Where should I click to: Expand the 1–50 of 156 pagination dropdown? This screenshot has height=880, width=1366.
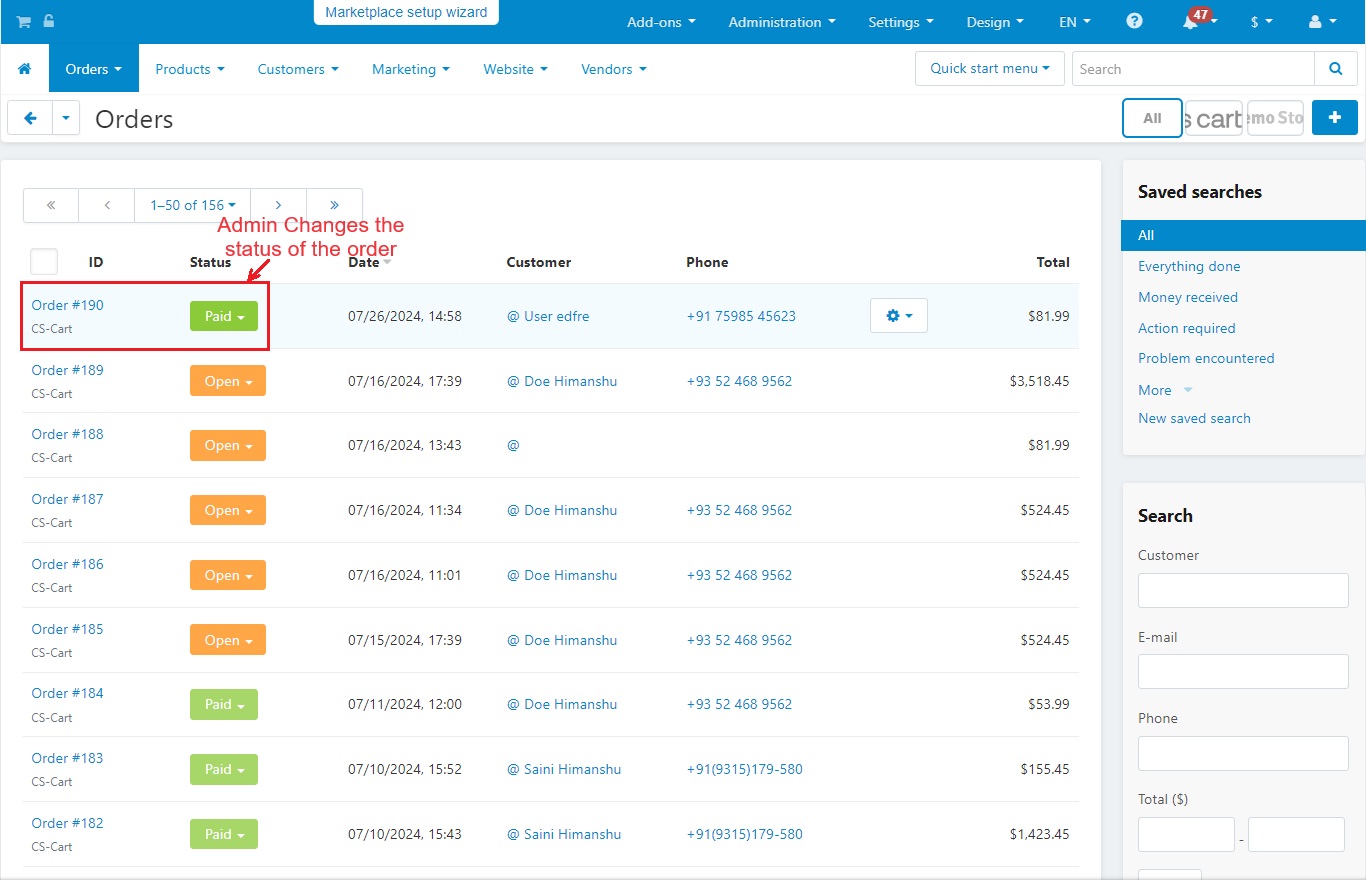click(192, 205)
